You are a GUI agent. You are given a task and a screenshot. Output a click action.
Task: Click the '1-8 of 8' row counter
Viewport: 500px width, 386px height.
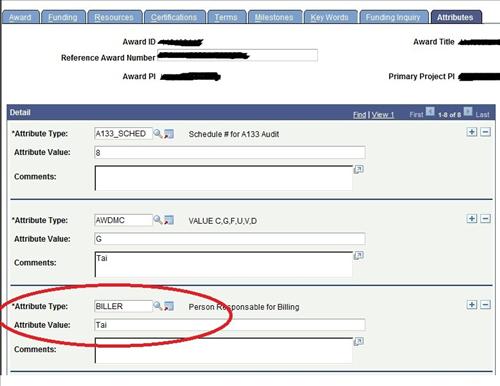pos(449,115)
